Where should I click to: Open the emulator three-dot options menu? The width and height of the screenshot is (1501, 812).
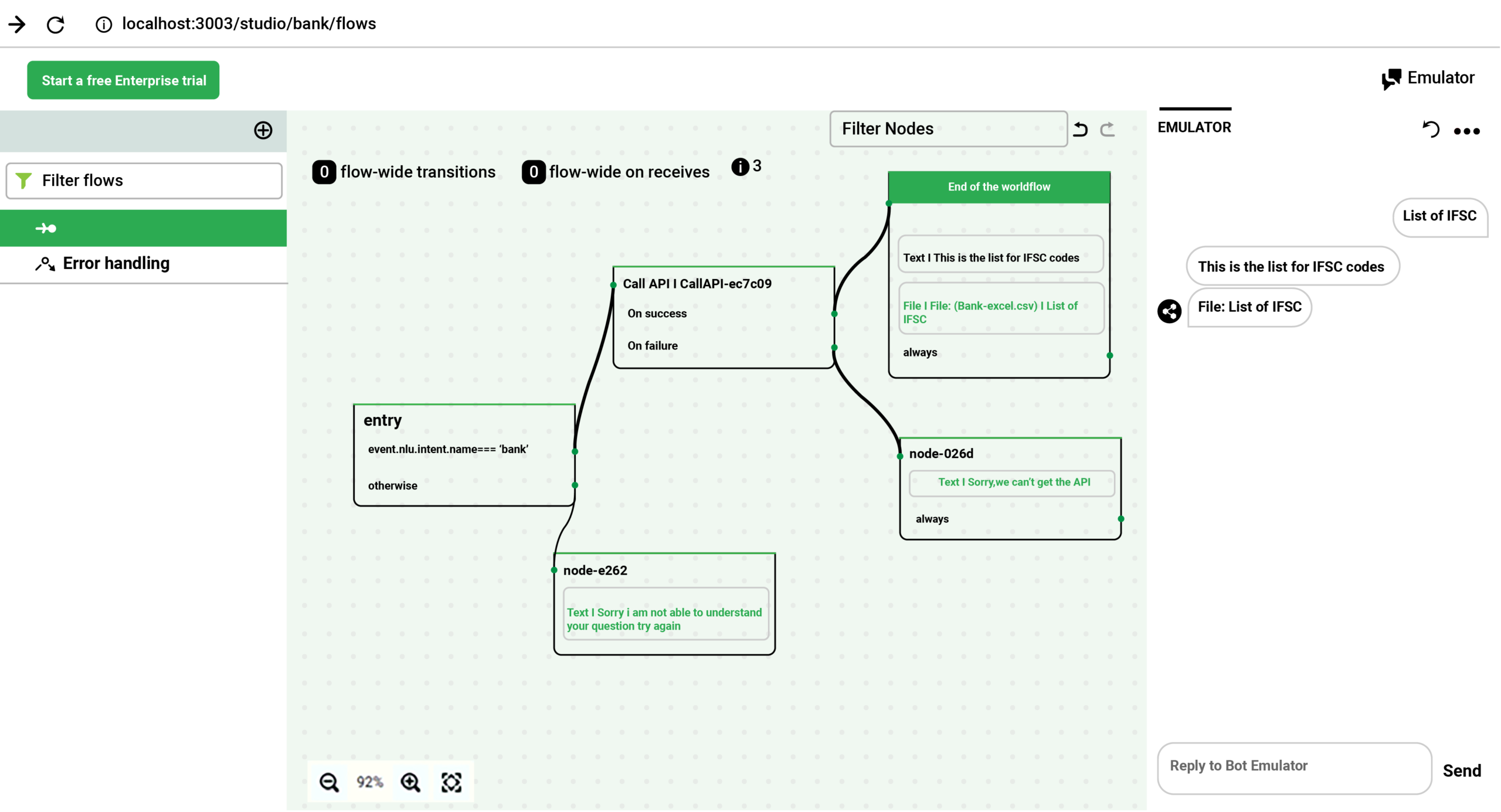click(1466, 131)
